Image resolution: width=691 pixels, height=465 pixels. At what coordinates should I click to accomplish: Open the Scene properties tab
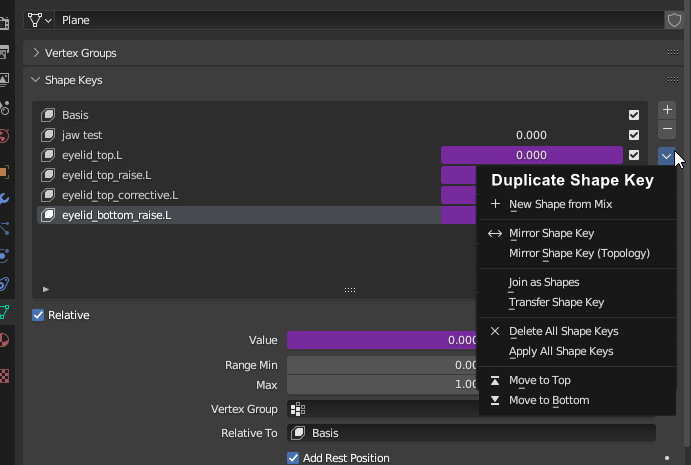point(4,108)
